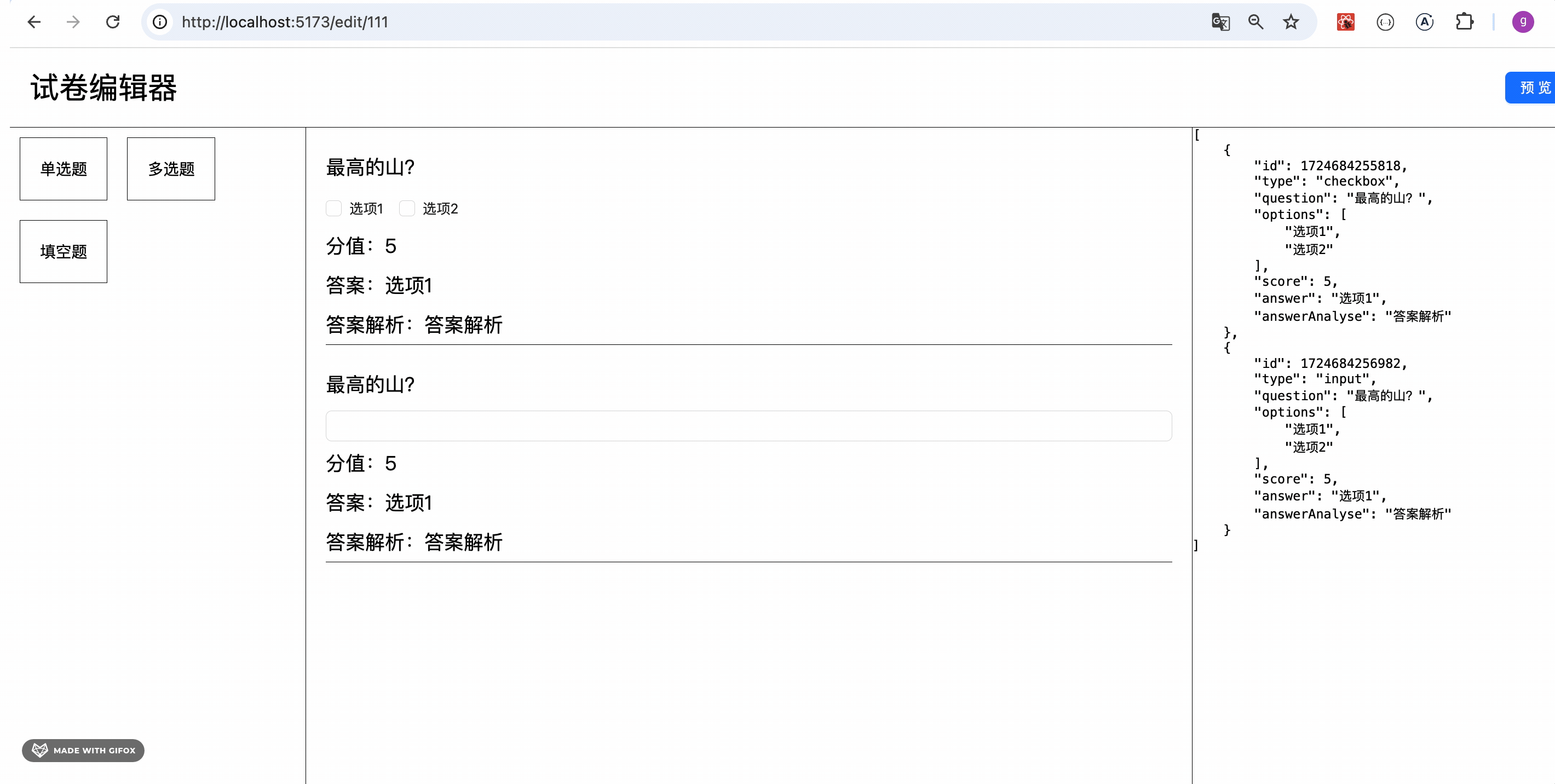Check the 选项1 checkbox

point(334,209)
